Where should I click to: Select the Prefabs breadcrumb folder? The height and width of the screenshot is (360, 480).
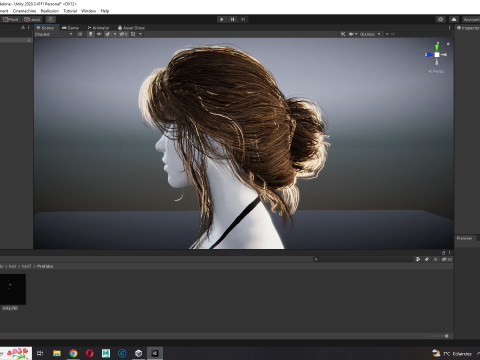pyautogui.click(x=45, y=266)
